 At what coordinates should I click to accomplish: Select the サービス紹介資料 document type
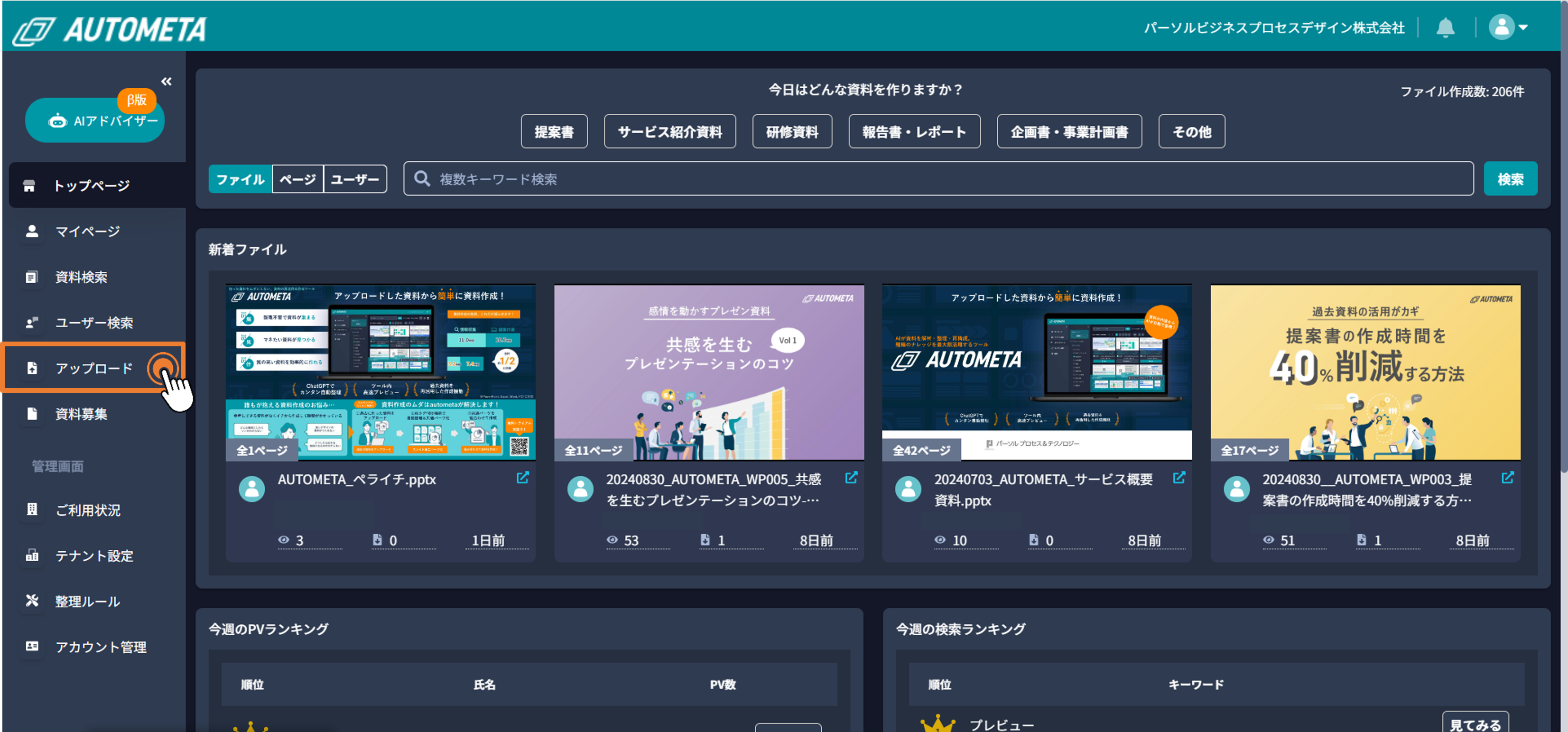click(669, 131)
